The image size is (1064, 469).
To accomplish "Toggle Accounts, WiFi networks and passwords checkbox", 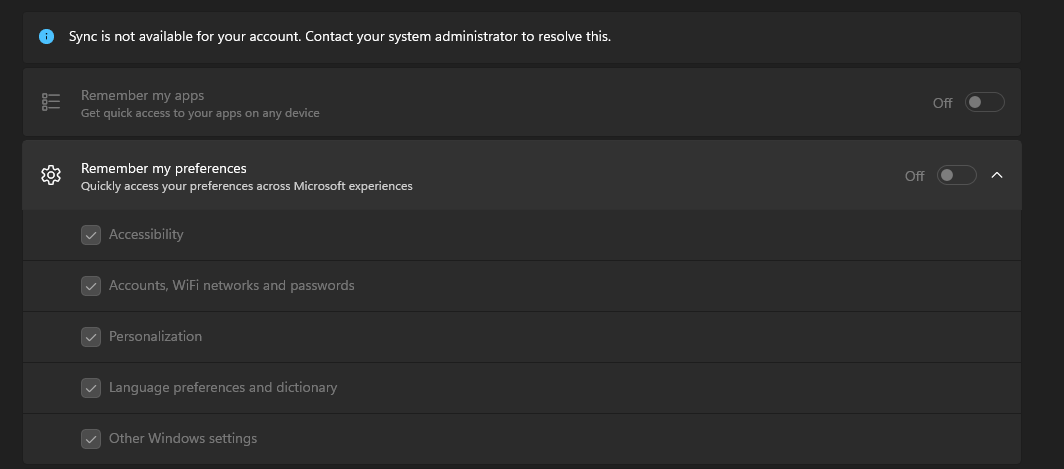I will pyautogui.click(x=91, y=286).
